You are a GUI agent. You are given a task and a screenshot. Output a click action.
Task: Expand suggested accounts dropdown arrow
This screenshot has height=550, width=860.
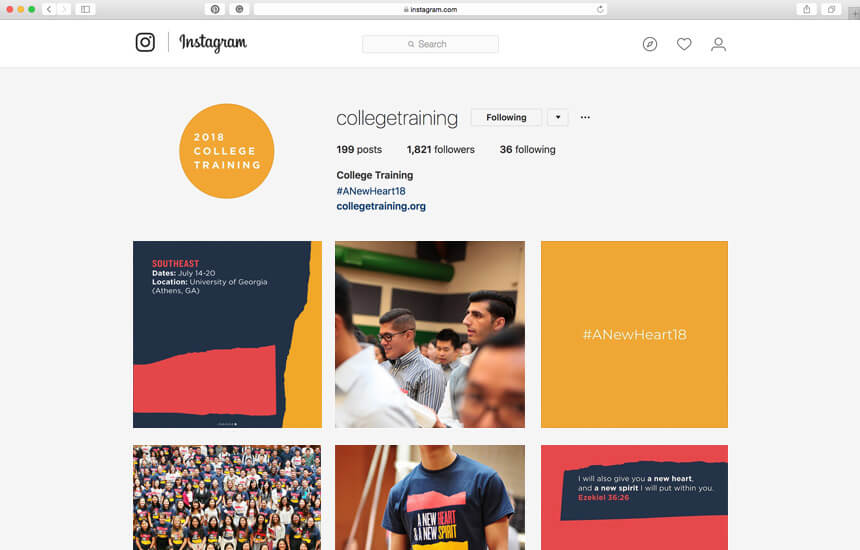(x=558, y=117)
